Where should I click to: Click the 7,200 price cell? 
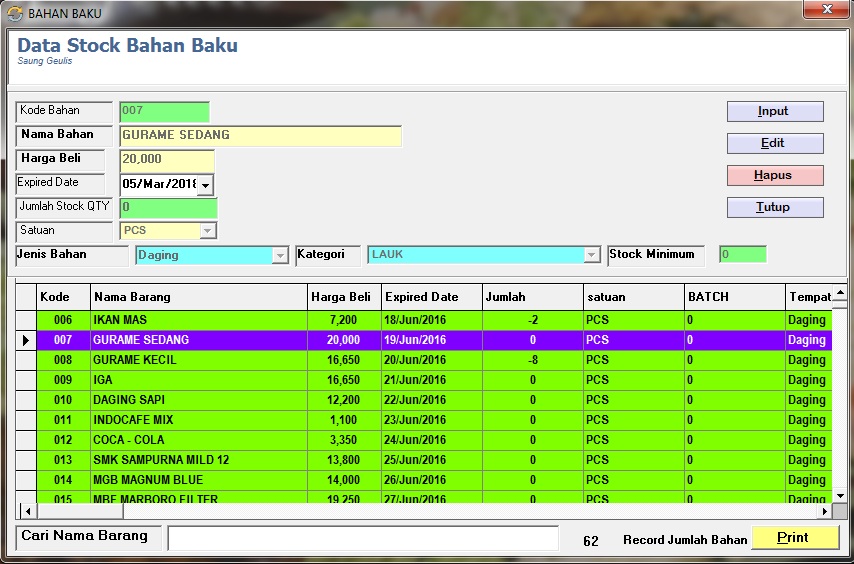pos(344,321)
